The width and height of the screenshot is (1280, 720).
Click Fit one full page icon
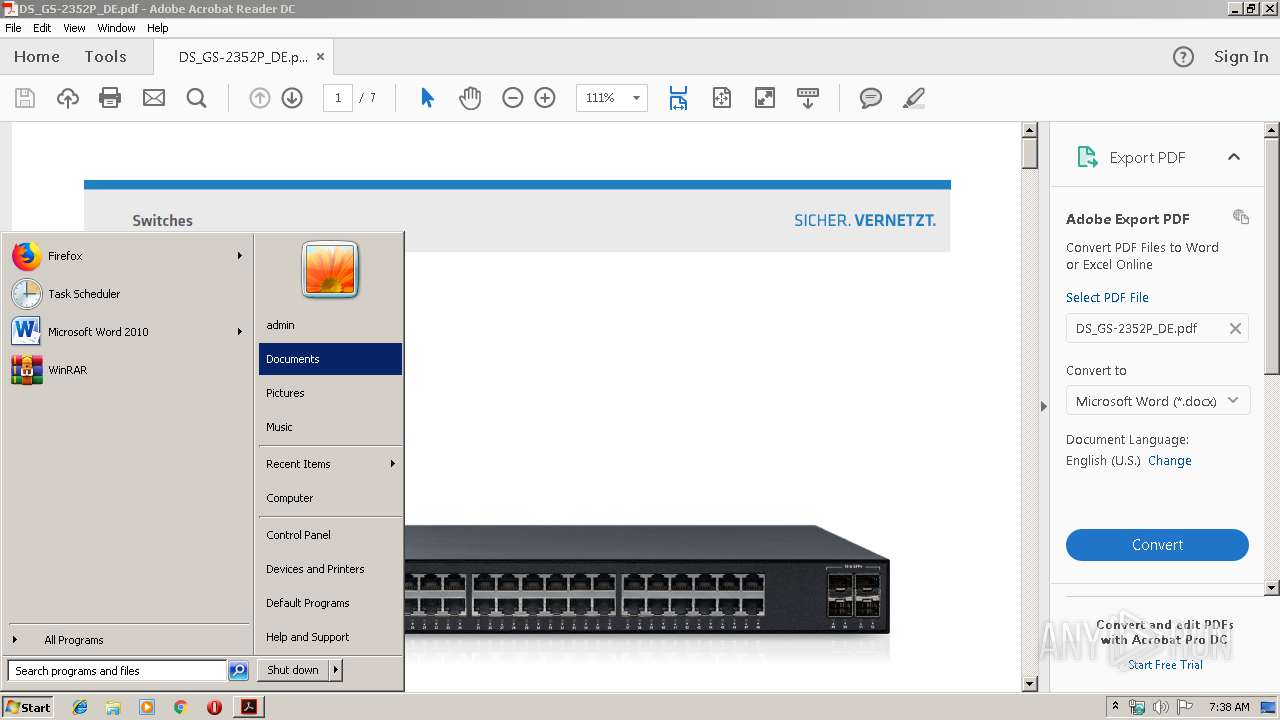point(722,98)
